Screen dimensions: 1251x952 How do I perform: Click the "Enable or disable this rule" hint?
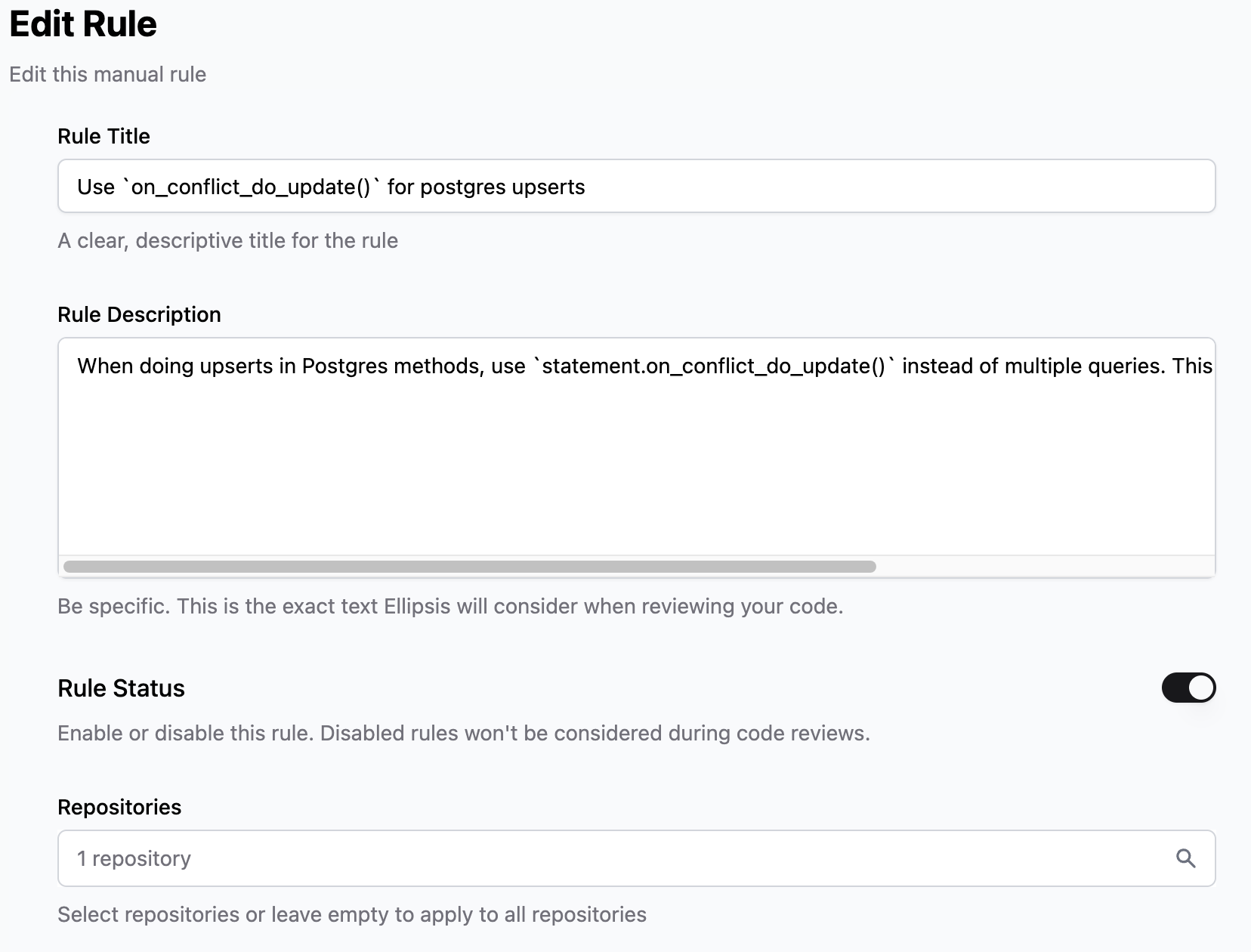463,733
